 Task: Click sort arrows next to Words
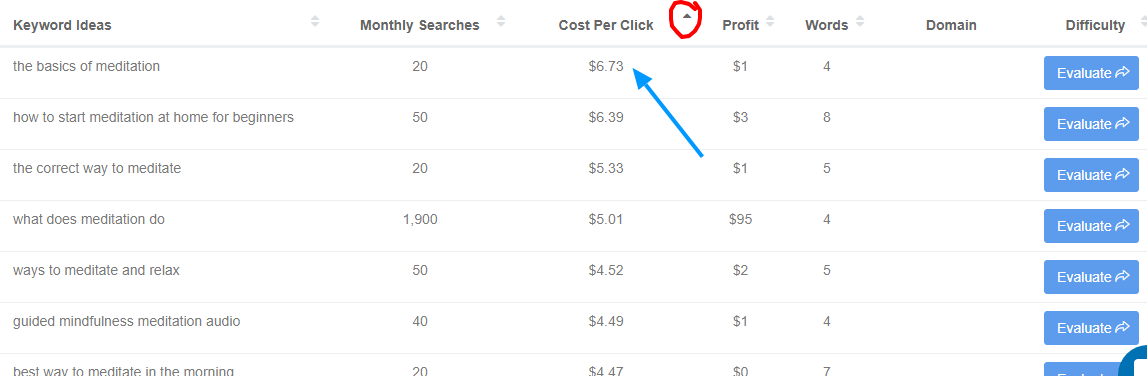click(x=860, y=21)
